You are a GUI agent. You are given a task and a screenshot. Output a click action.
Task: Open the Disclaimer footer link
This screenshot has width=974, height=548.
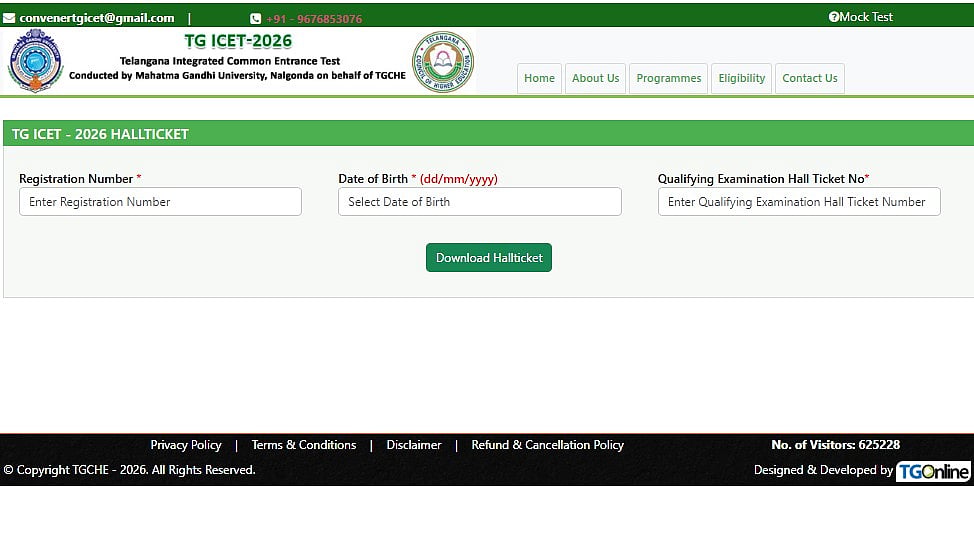coord(414,445)
